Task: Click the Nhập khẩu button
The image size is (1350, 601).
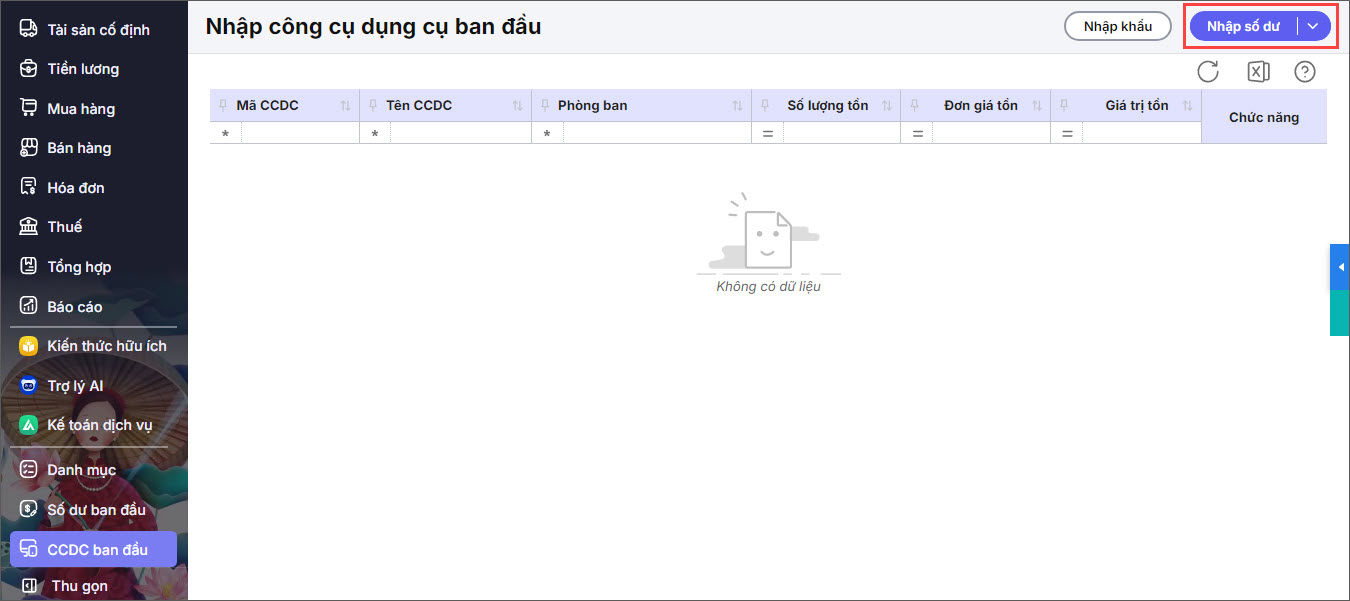Action: coord(1118,27)
